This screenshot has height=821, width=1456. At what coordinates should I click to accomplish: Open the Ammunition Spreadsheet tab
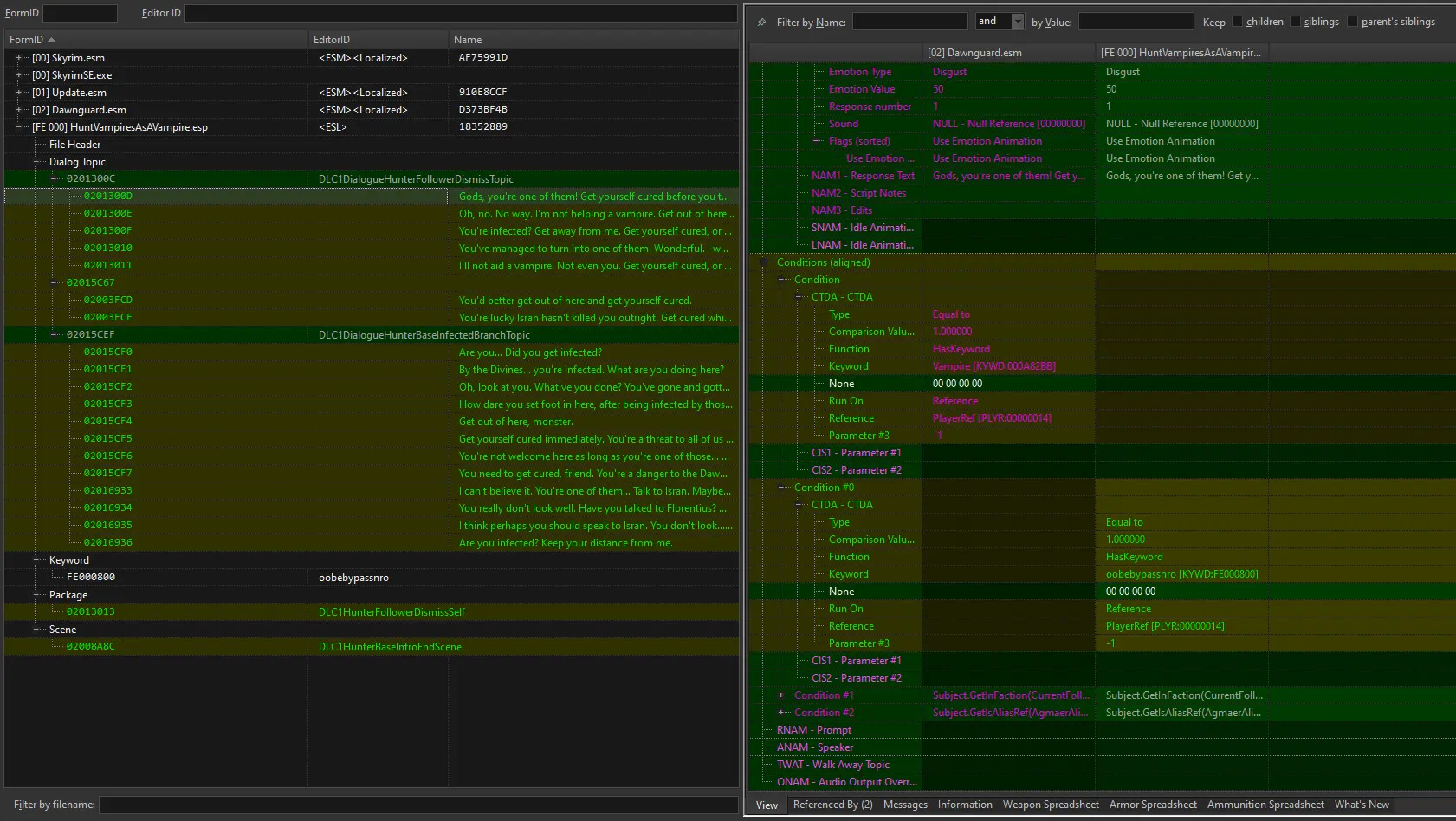pyautogui.click(x=1265, y=805)
